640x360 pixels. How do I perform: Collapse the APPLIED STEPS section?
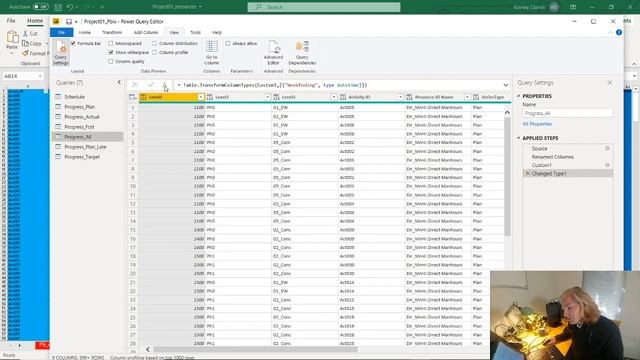pos(519,138)
